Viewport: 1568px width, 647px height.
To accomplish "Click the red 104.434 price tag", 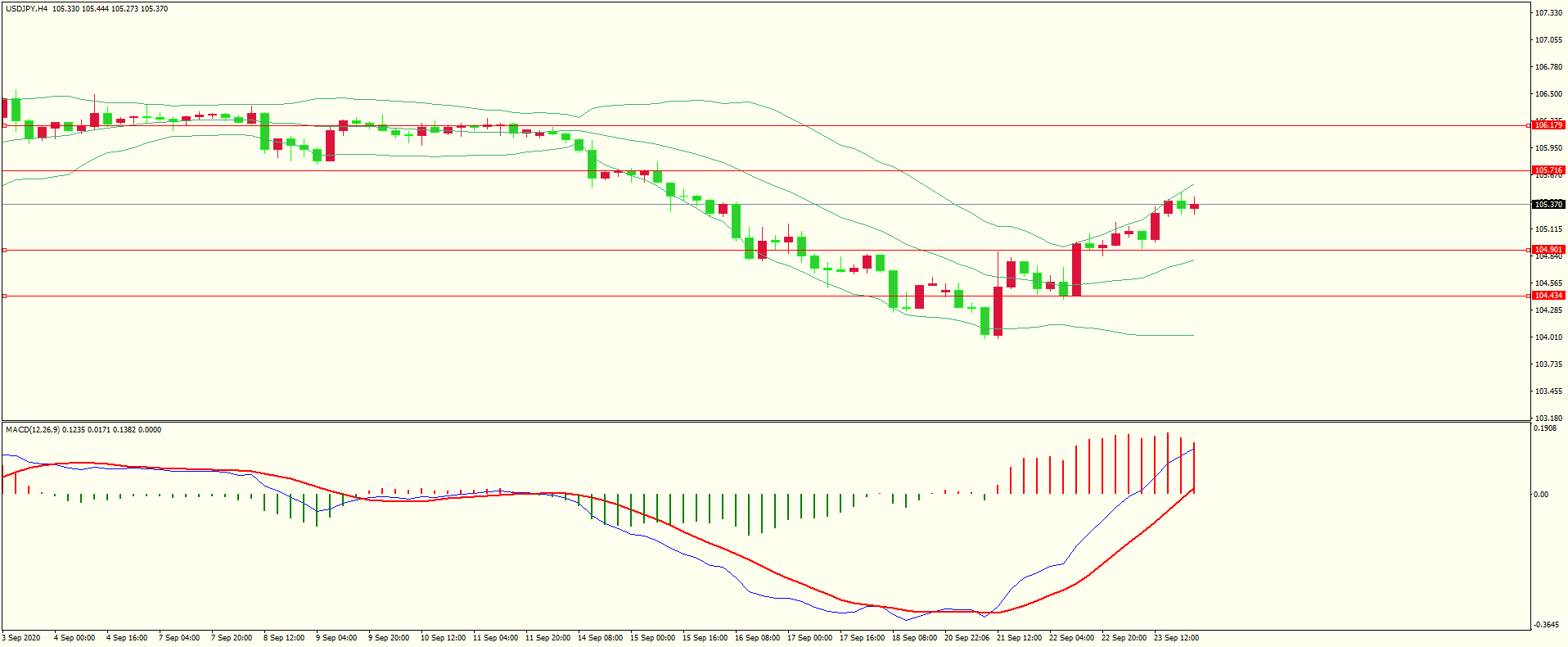I will coord(1548,296).
